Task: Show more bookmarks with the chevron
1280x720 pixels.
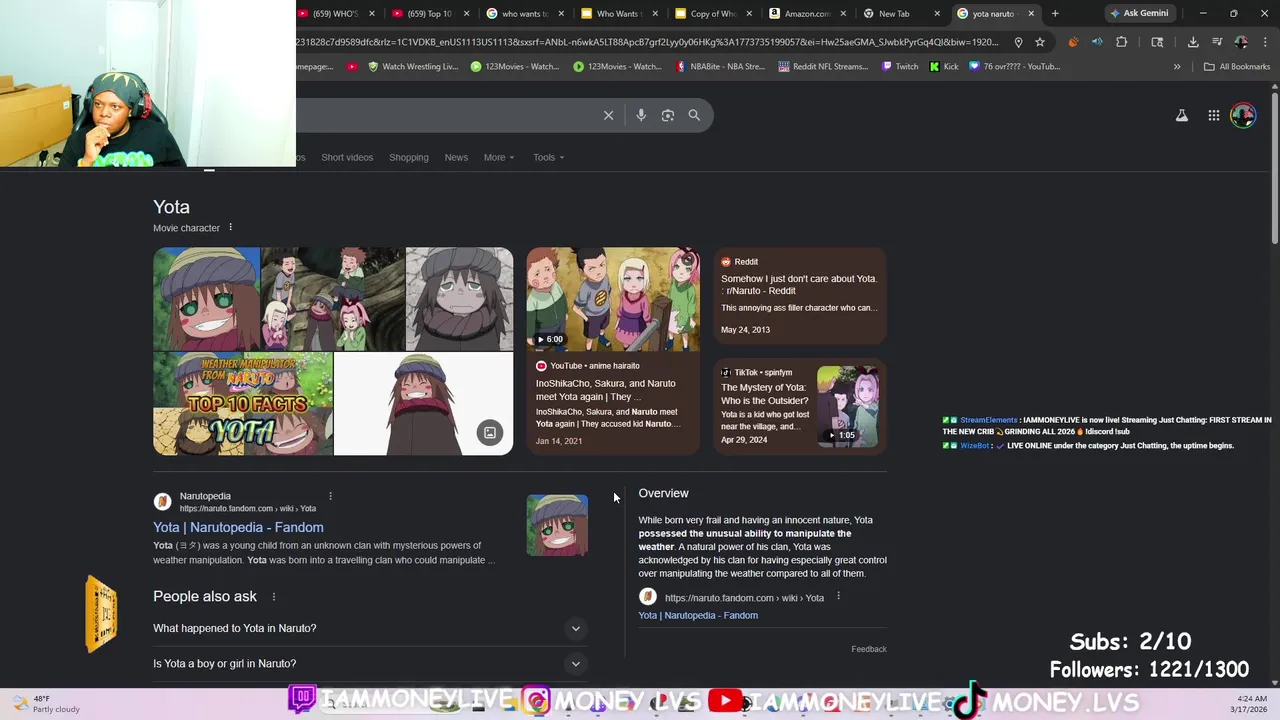Action: click(1177, 67)
